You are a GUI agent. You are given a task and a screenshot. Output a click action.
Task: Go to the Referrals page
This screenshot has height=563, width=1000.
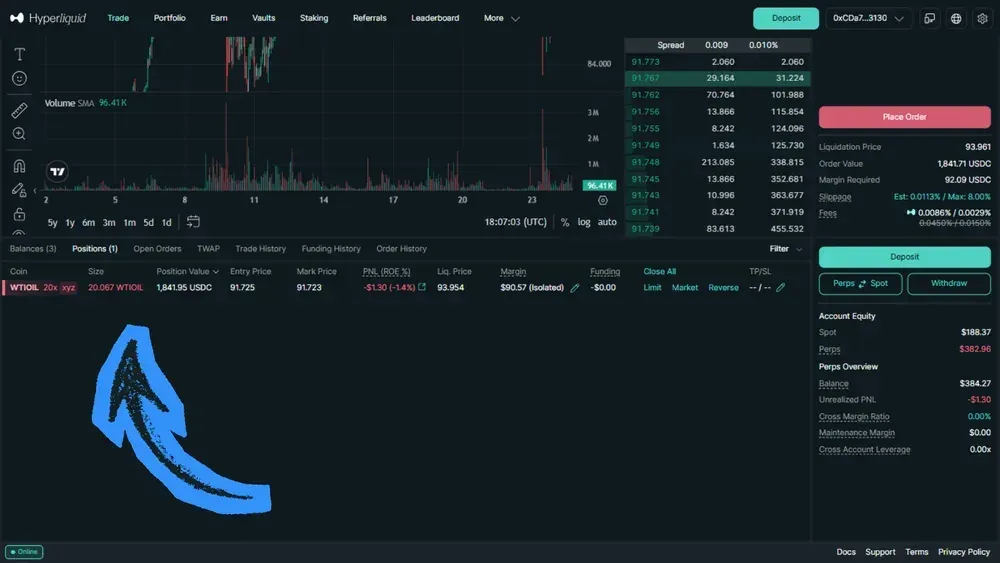369,18
